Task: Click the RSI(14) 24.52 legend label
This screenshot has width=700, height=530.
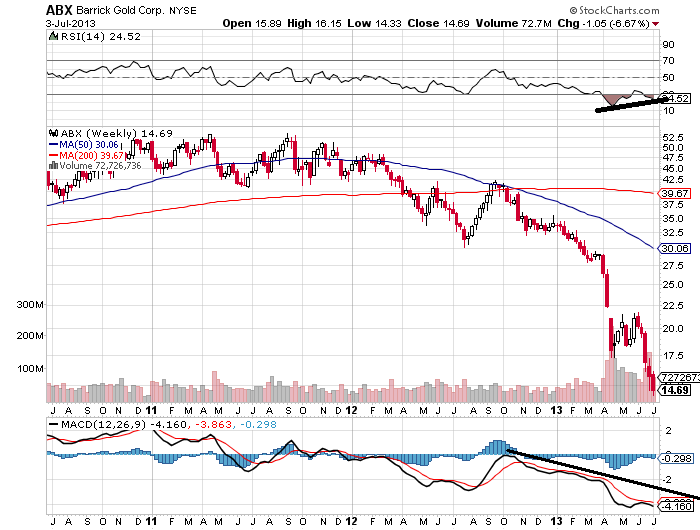Action: [x=100, y=37]
